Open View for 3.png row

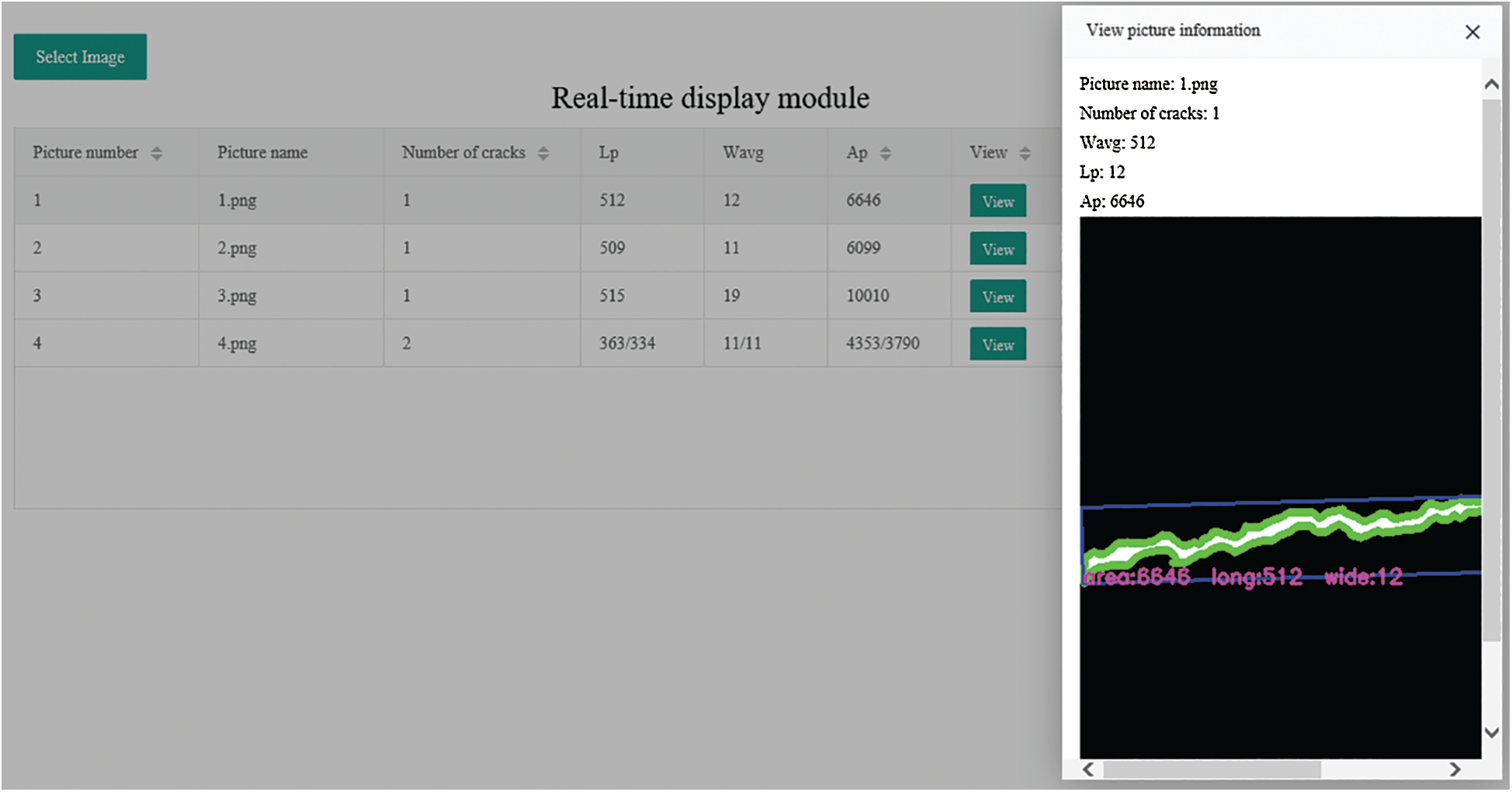[x=997, y=297]
